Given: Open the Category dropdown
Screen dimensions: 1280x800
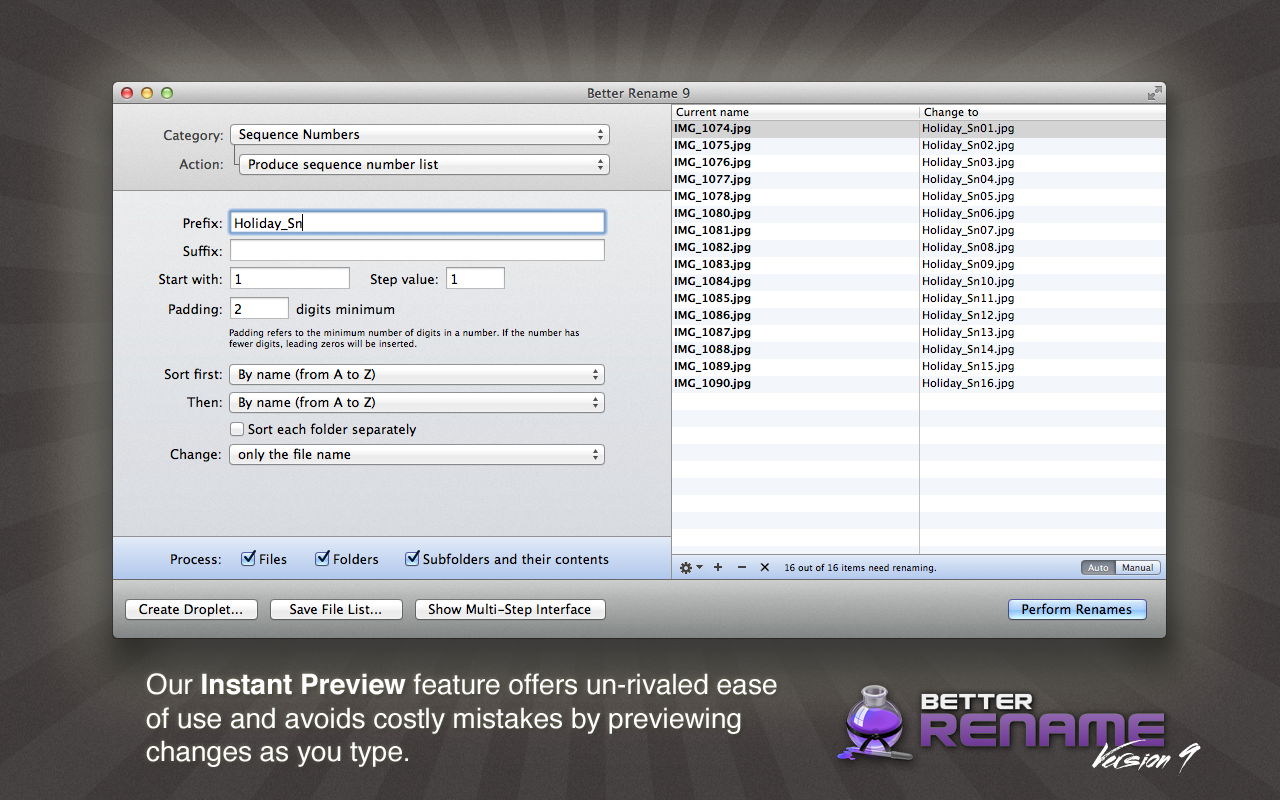Looking at the screenshot, I should point(419,134).
